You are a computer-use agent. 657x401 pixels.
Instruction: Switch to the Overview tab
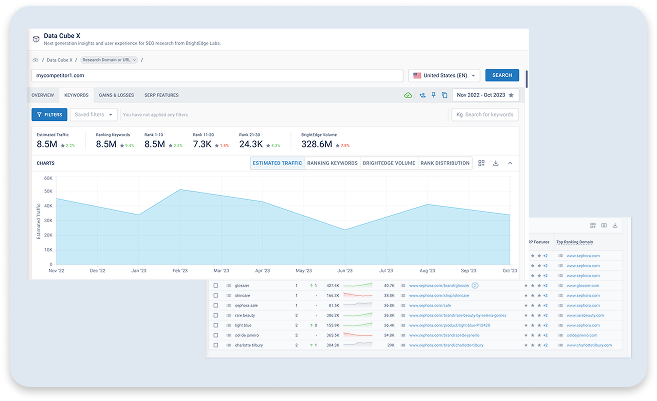pos(43,95)
